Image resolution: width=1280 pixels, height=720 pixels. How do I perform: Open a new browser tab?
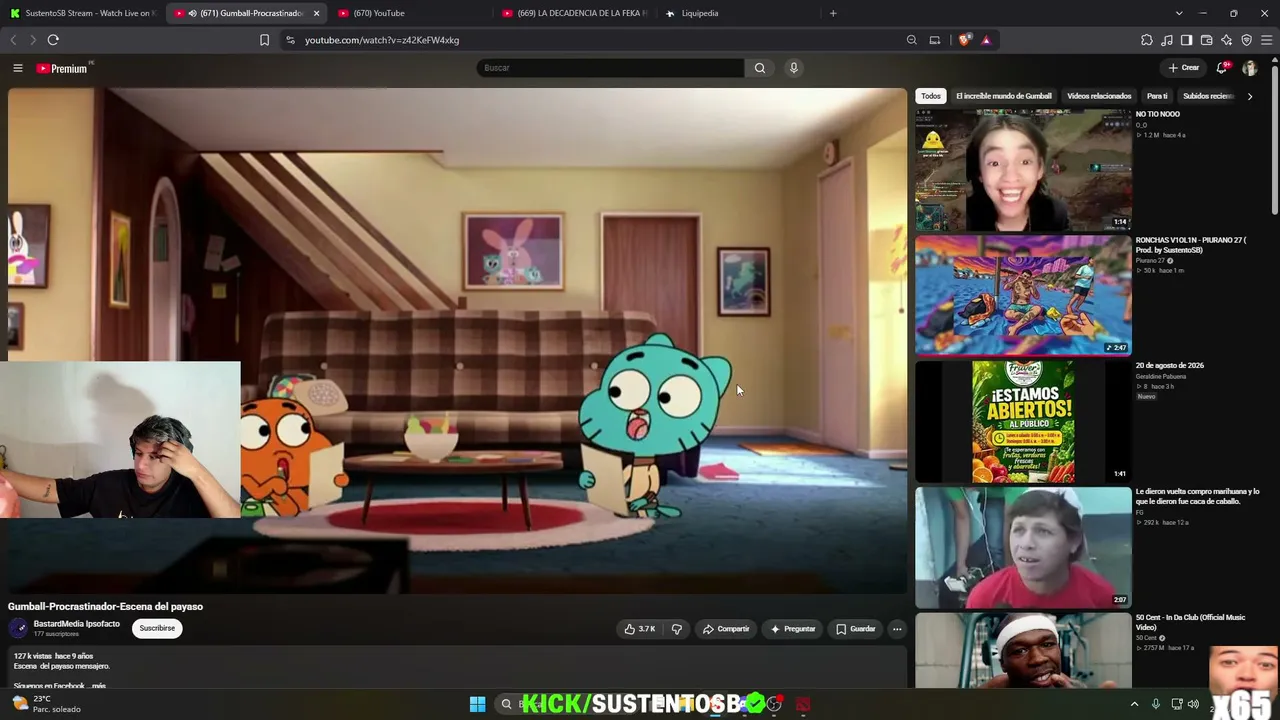[x=833, y=13]
